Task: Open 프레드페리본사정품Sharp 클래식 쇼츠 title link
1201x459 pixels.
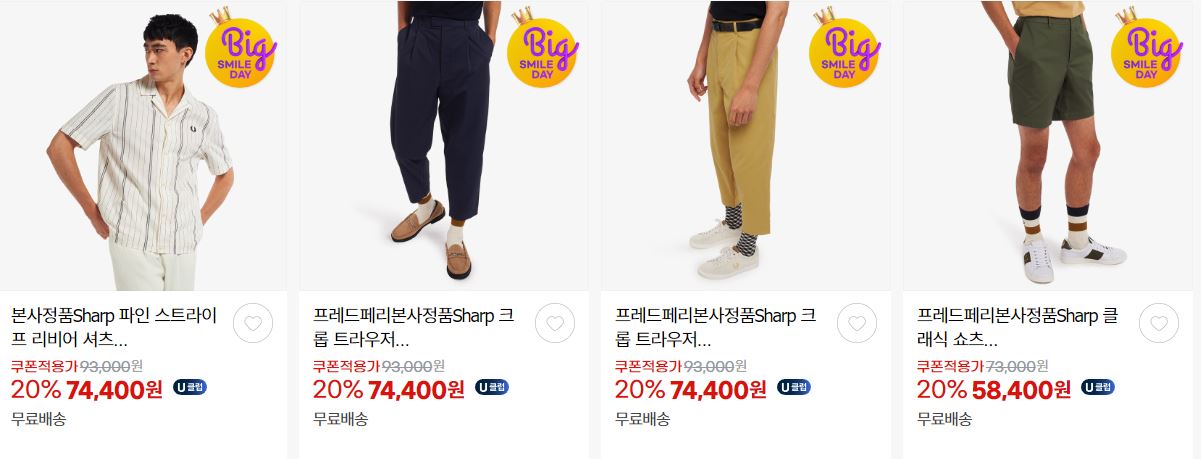Action: pyautogui.click(x=1018, y=326)
